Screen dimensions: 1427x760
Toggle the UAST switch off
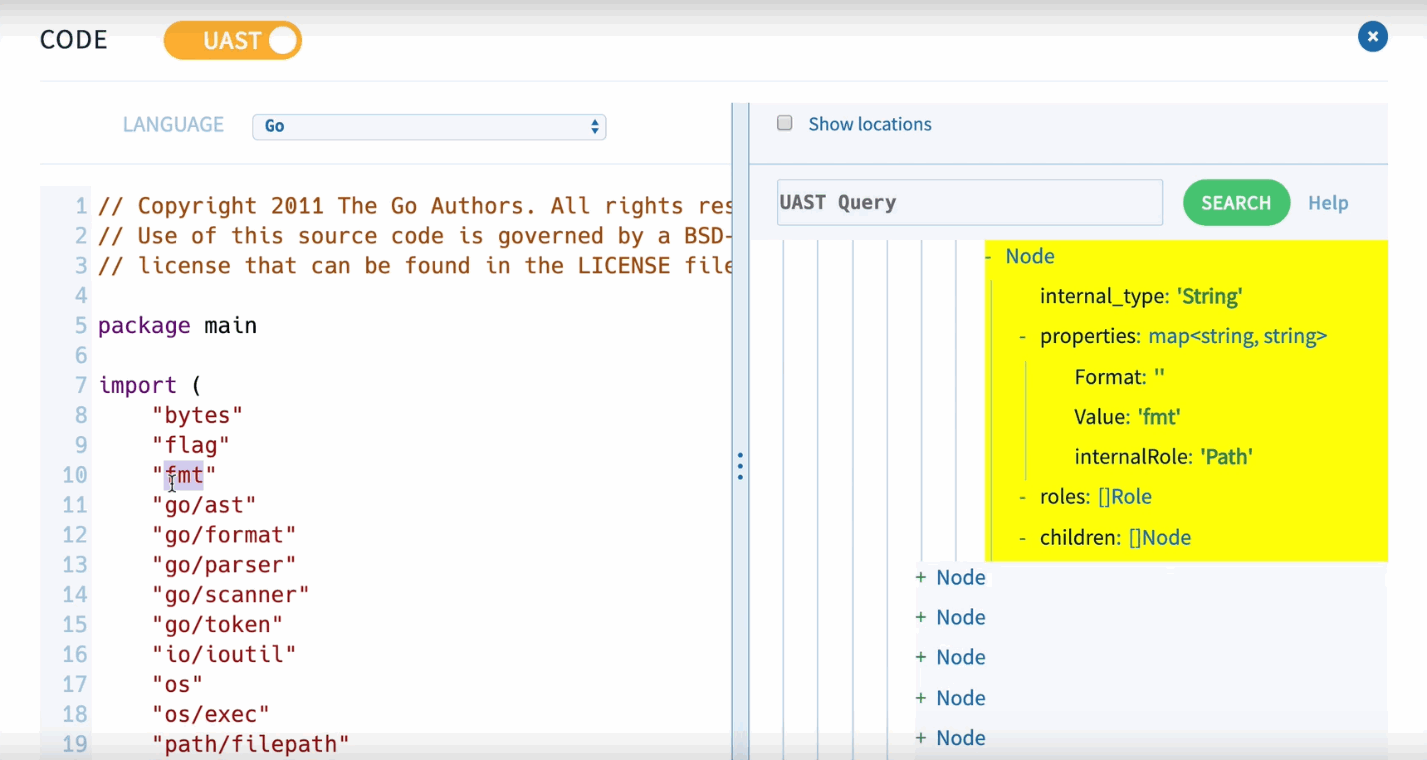[x=233, y=40]
